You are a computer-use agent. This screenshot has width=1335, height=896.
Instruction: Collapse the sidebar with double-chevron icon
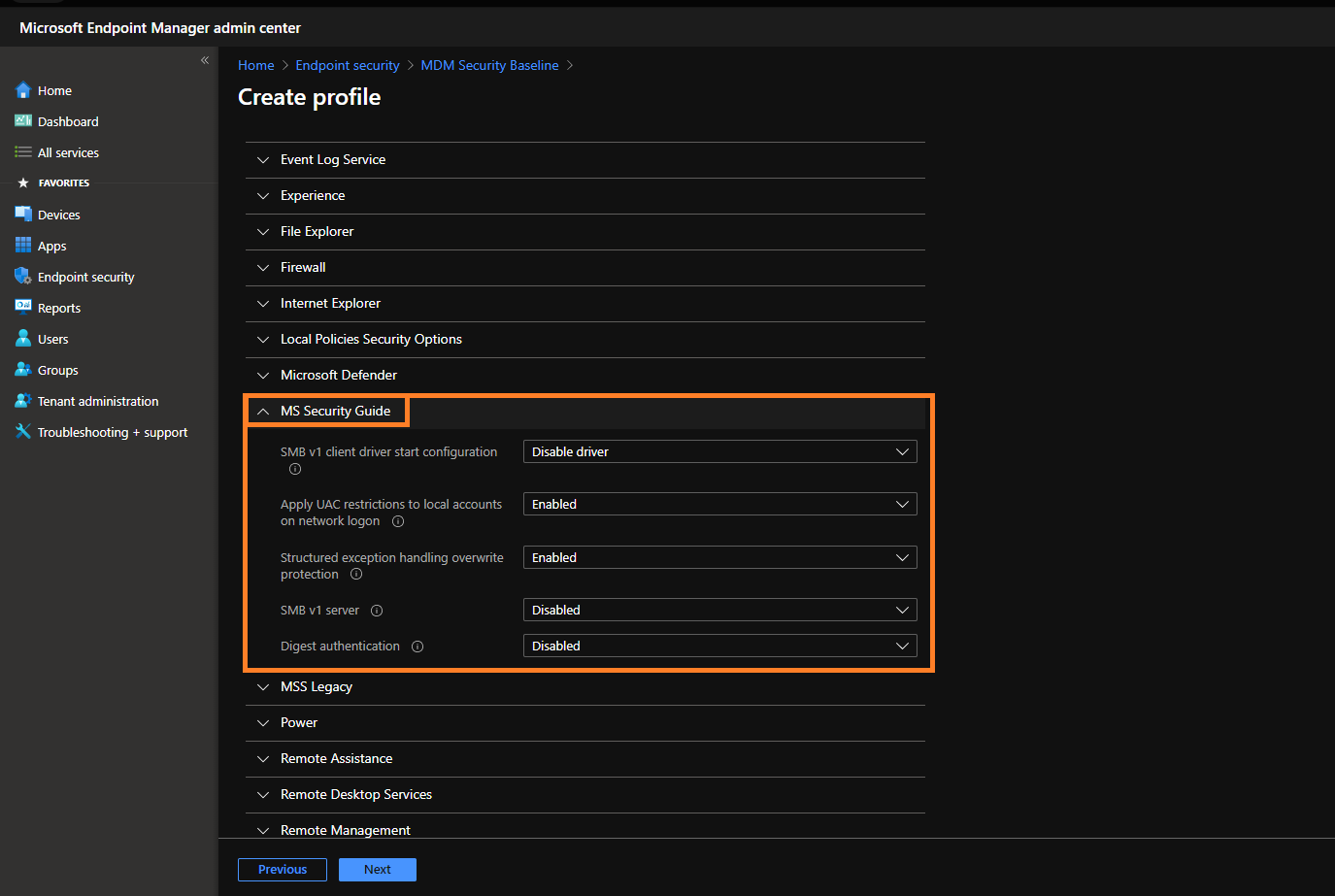(x=205, y=60)
